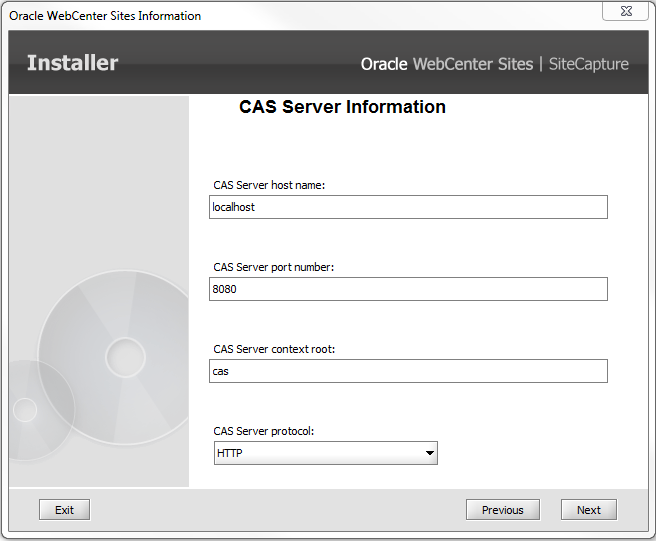Viewport: 656px width, 541px height.
Task: Exit the installer
Action: tap(64, 510)
